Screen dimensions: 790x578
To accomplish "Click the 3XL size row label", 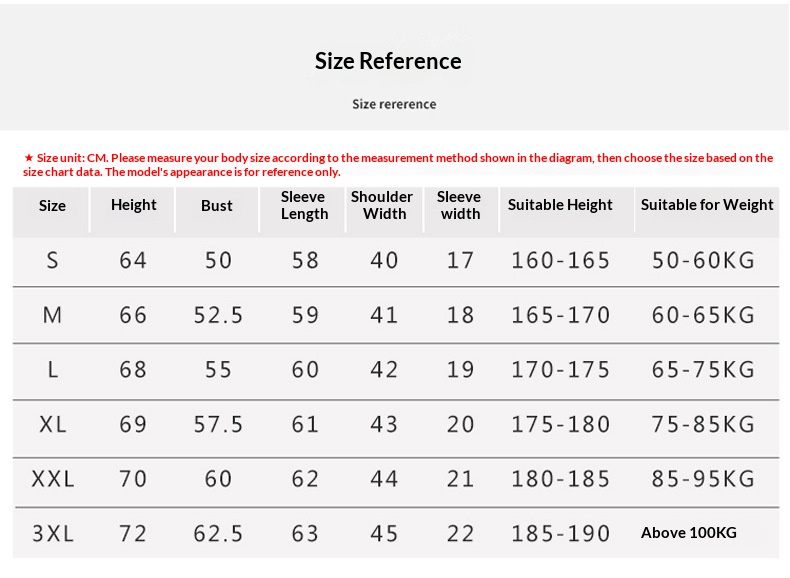I will pos(53,534).
